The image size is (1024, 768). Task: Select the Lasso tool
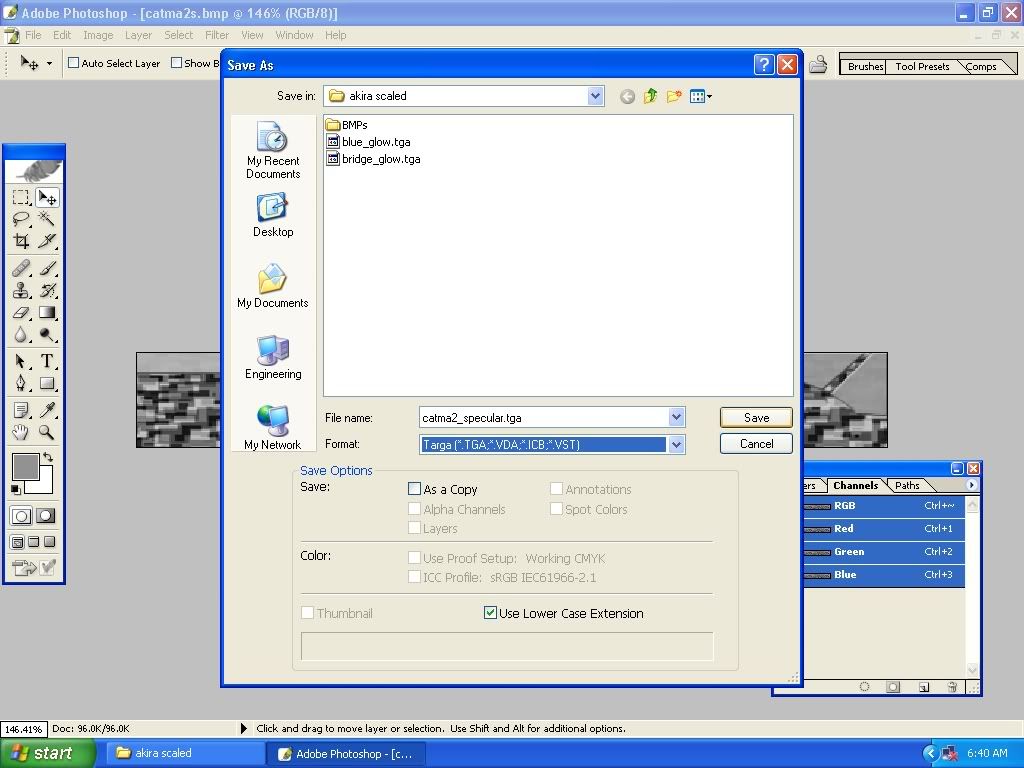pyautogui.click(x=21, y=219)
